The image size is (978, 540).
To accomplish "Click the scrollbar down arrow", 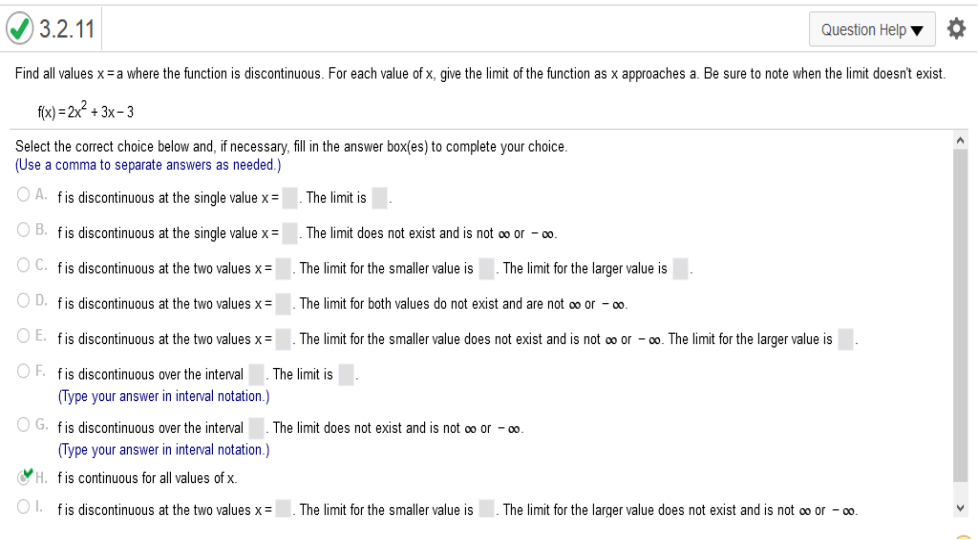I will coord(961,508).
